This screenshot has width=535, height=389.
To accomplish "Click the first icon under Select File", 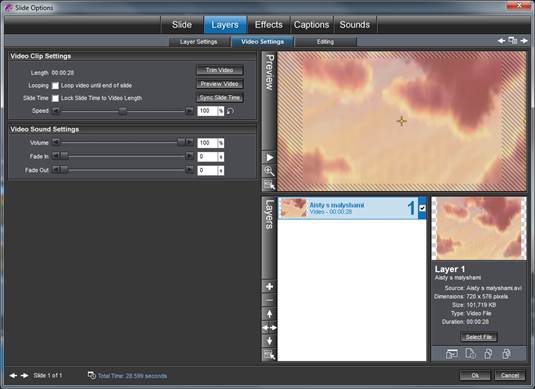I will pyautogui.click(x=452, y=354).
